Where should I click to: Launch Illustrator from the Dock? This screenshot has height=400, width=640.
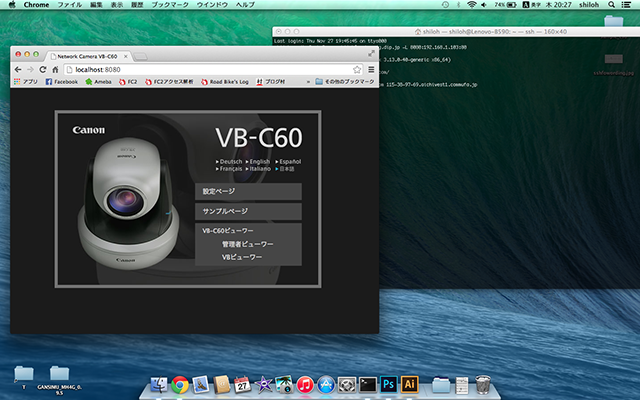409,384
